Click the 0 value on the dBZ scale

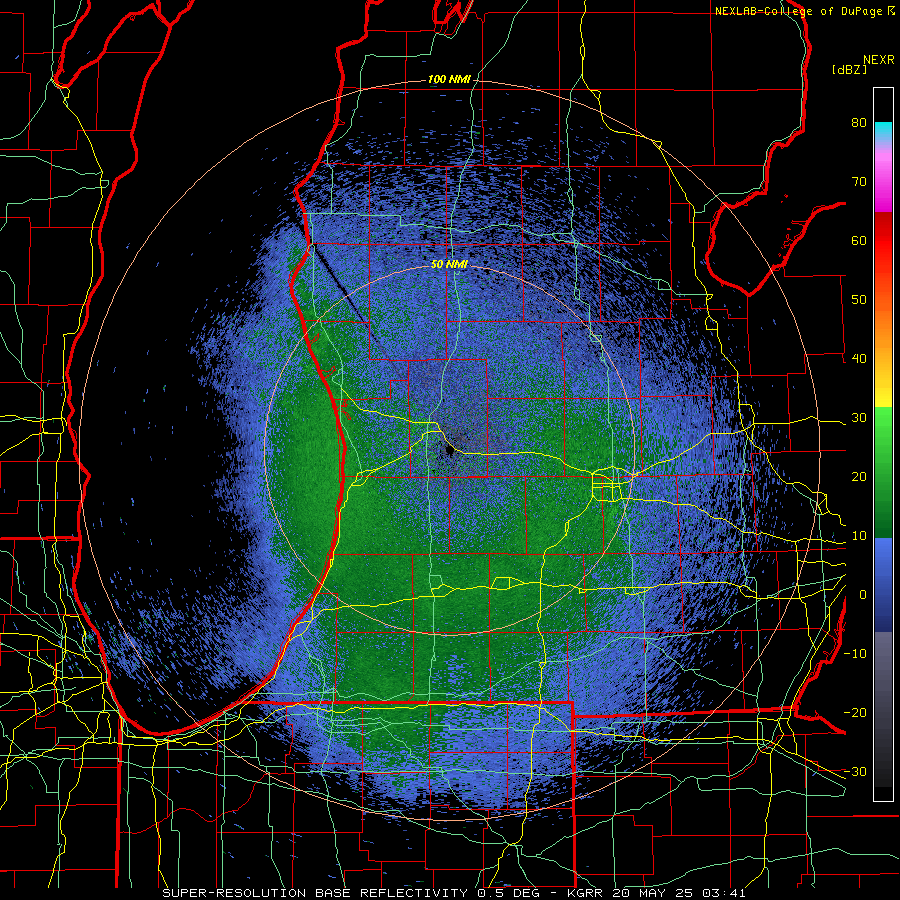tap(863, 595)
